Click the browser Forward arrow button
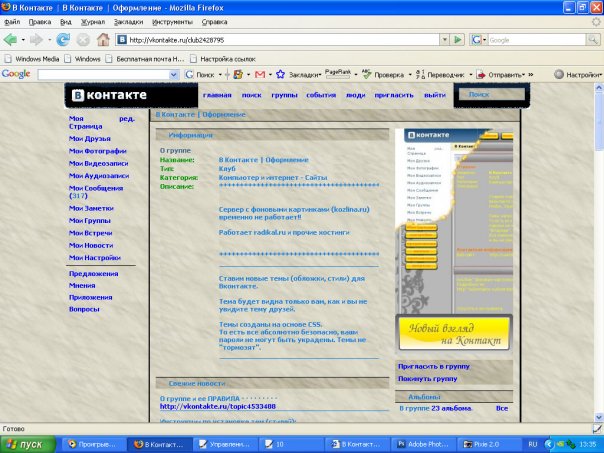The image size is (604, 453). [x=36, y=40]
